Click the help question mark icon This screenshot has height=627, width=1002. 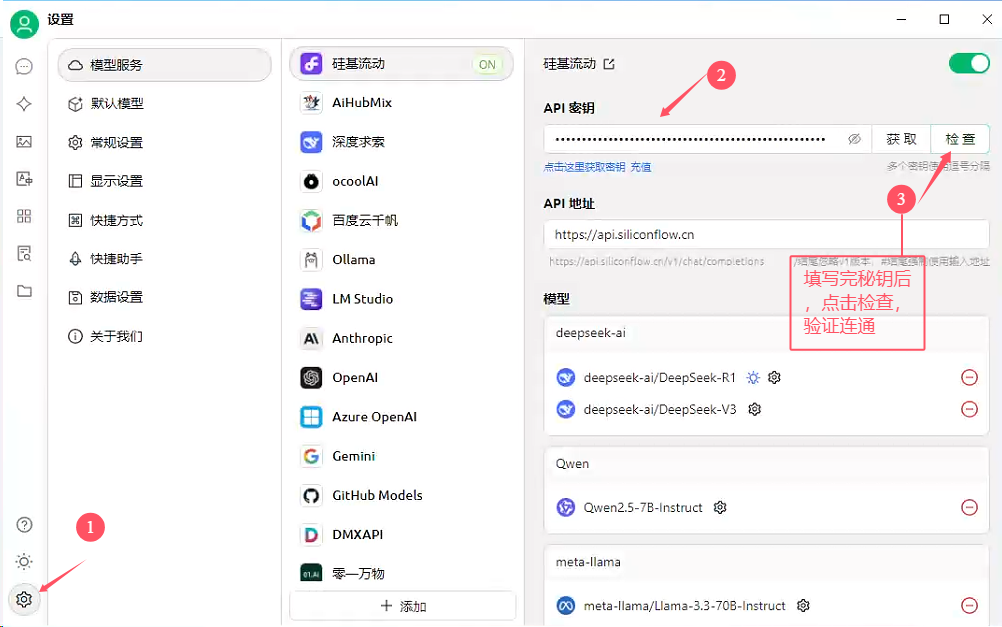click(24, 525)
